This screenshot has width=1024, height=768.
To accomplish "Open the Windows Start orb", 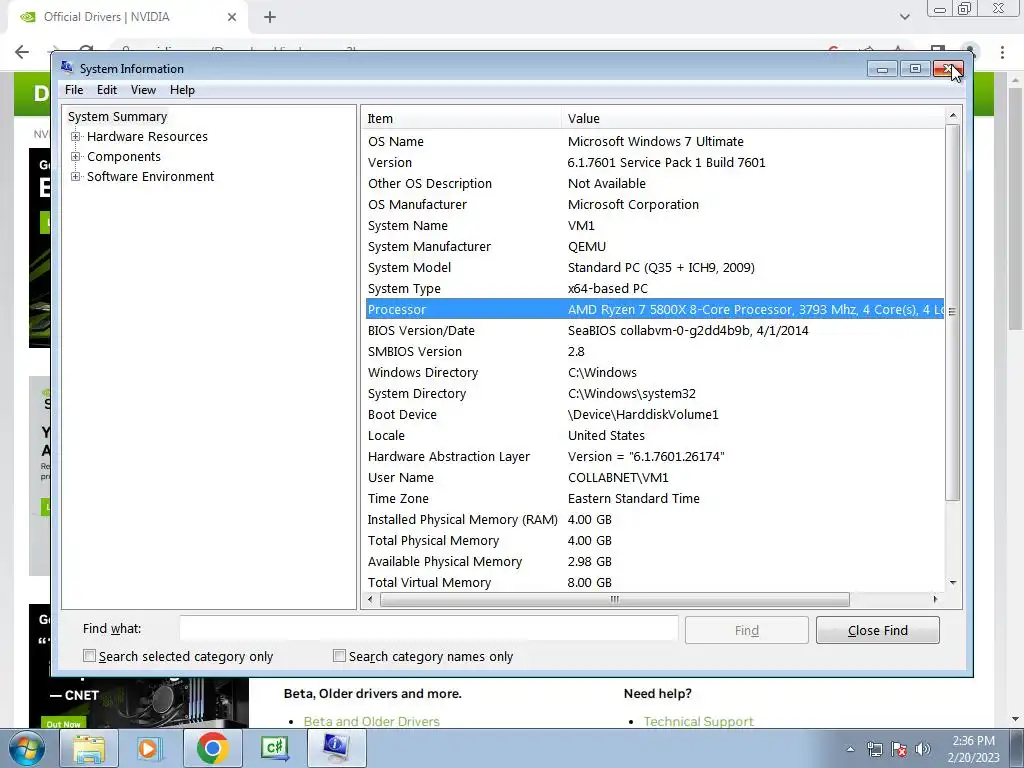I will pos(27,749).
